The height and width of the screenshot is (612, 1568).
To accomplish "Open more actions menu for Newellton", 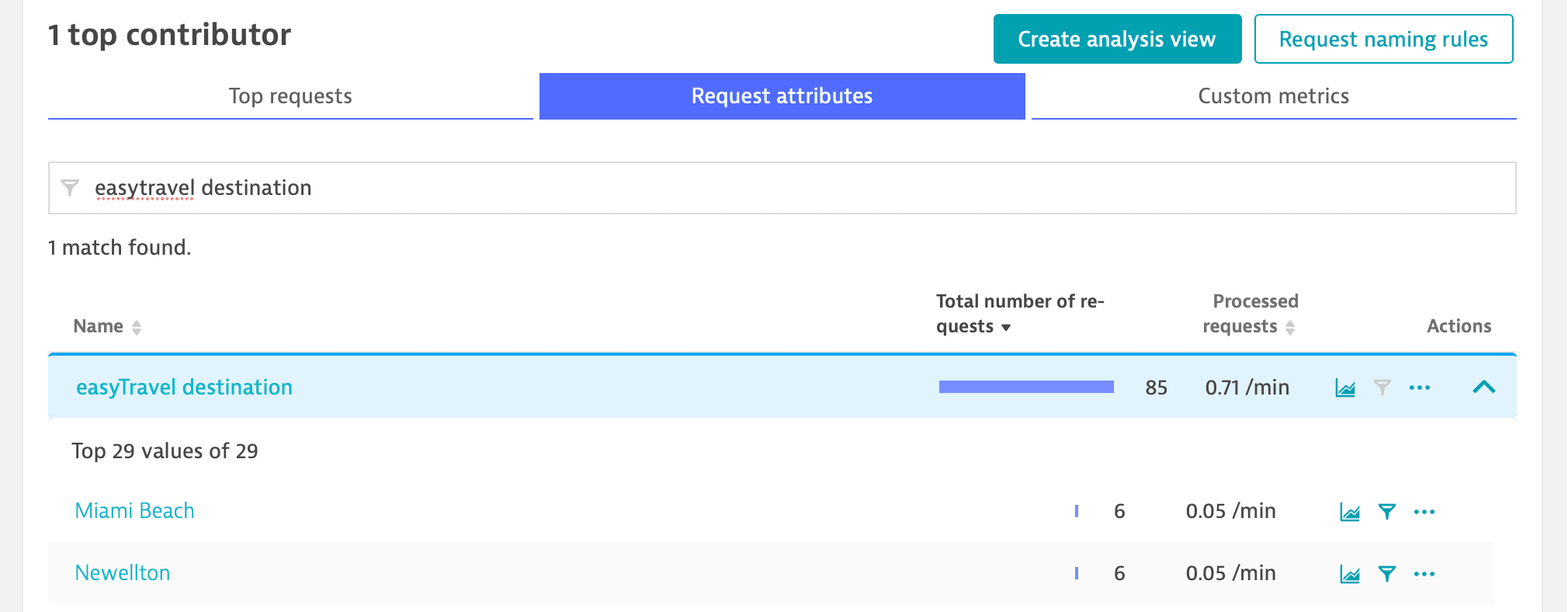I will pos(1424,574).
